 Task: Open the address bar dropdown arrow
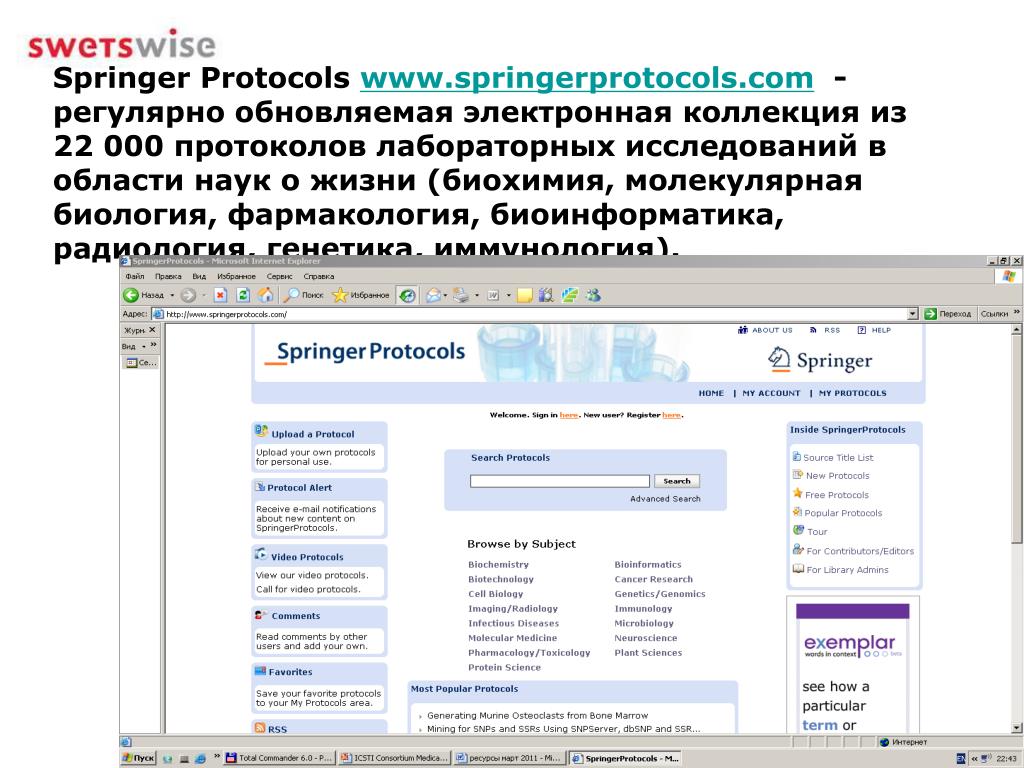pos(913,314)
